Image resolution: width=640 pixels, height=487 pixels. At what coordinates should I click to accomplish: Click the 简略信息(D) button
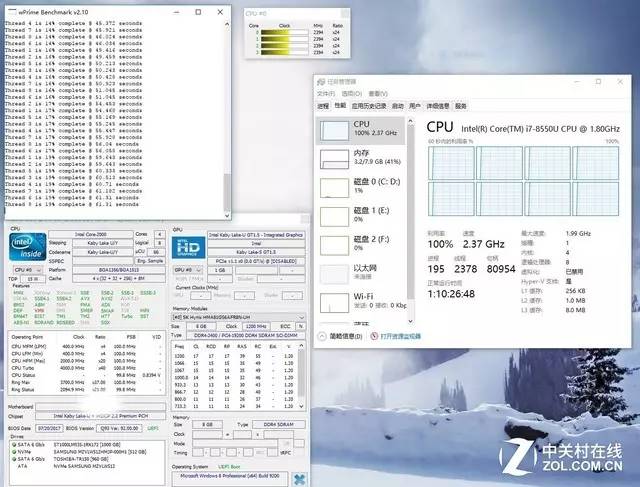(x=345, y=336)
